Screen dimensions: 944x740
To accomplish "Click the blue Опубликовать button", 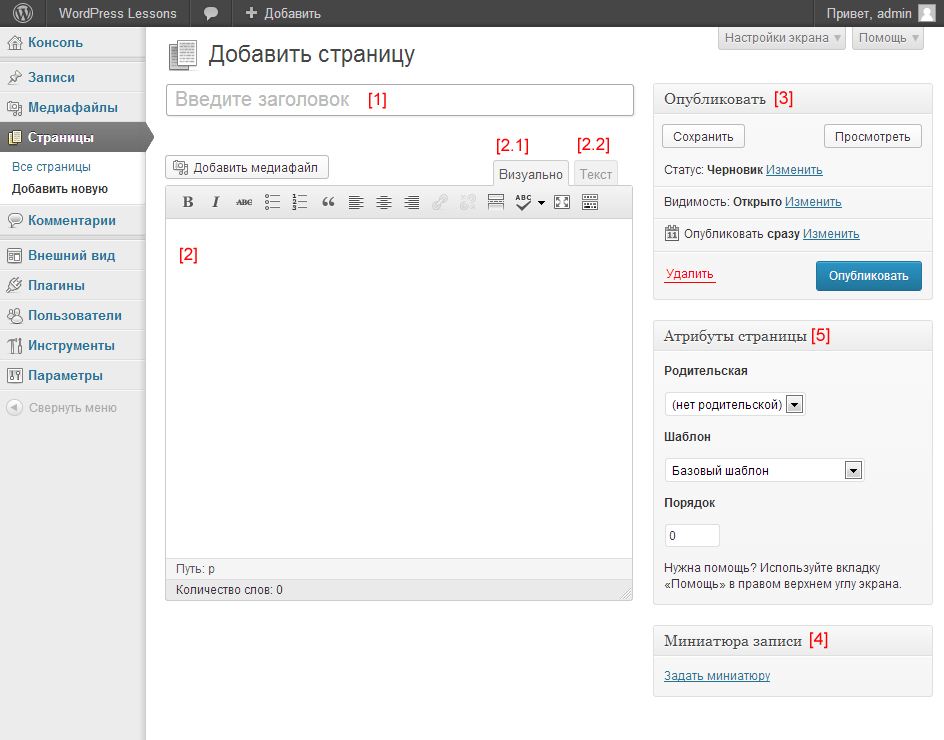I will (868, 276).
